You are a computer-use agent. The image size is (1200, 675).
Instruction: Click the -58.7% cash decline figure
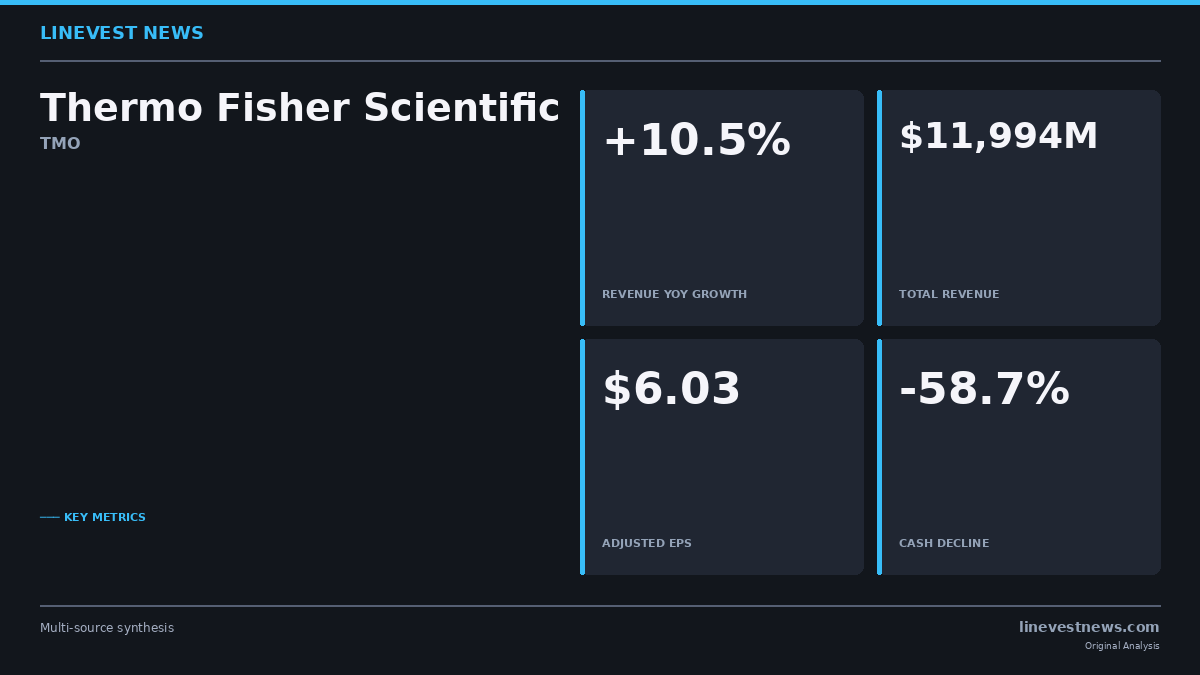coord(984,390)
